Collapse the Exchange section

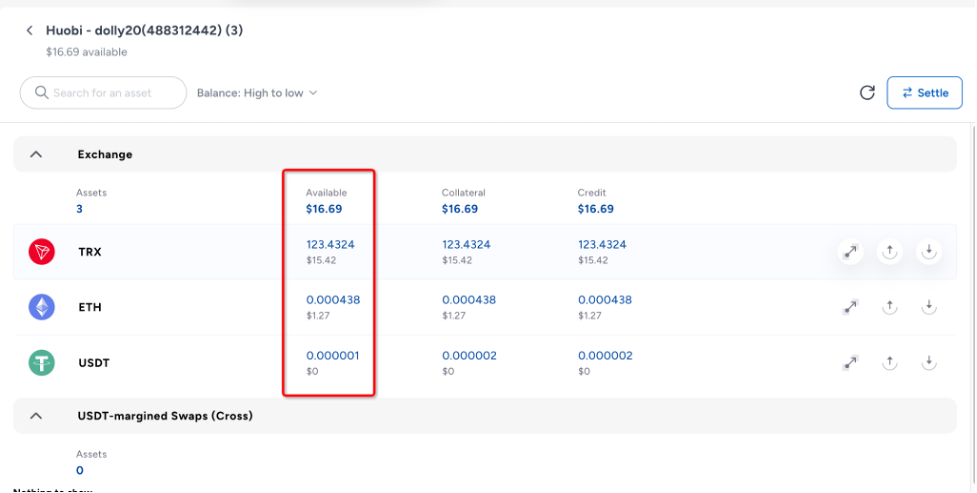point(36,155)
